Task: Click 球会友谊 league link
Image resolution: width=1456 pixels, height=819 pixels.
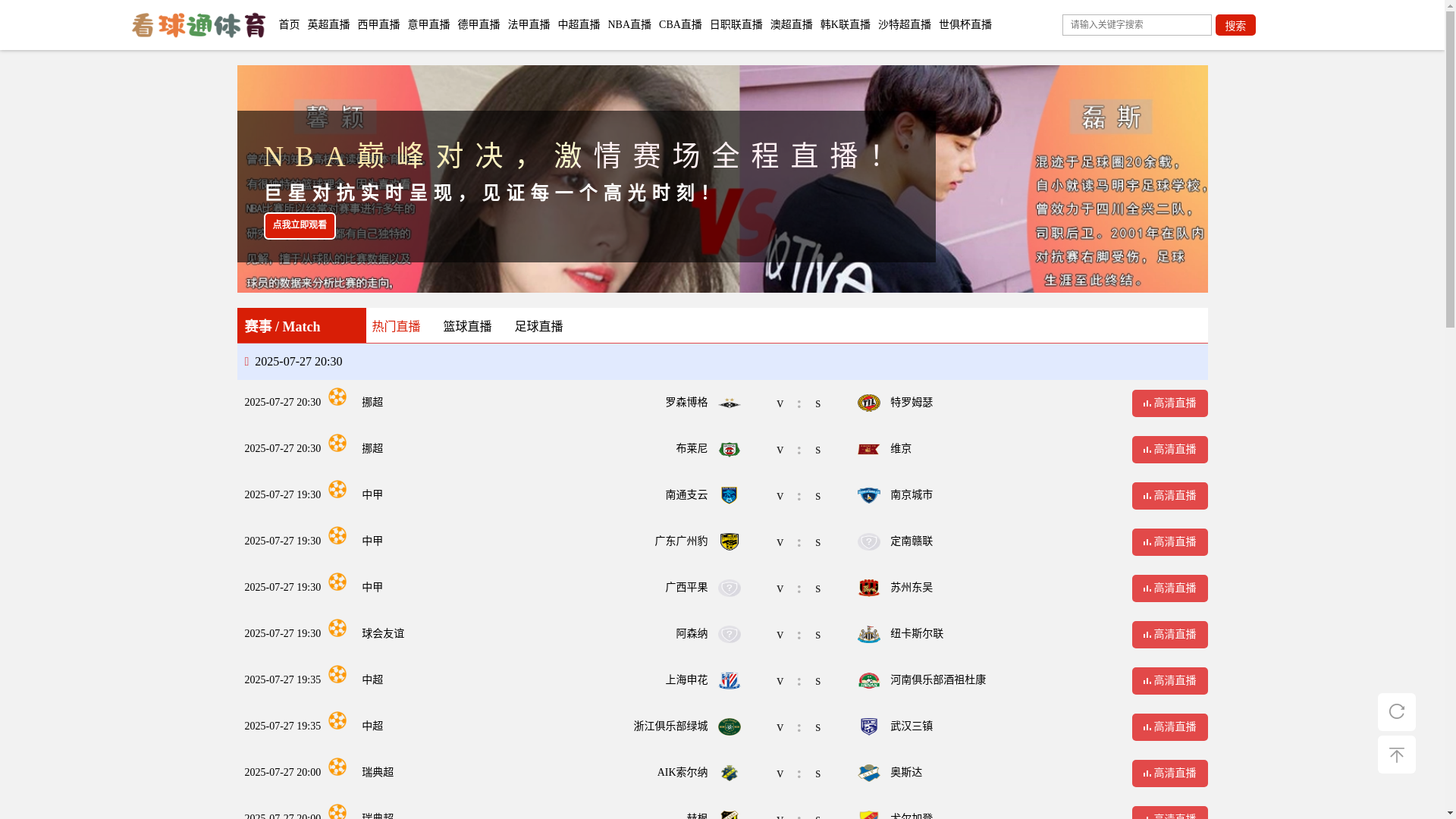Action: click(x=383, y=634)
